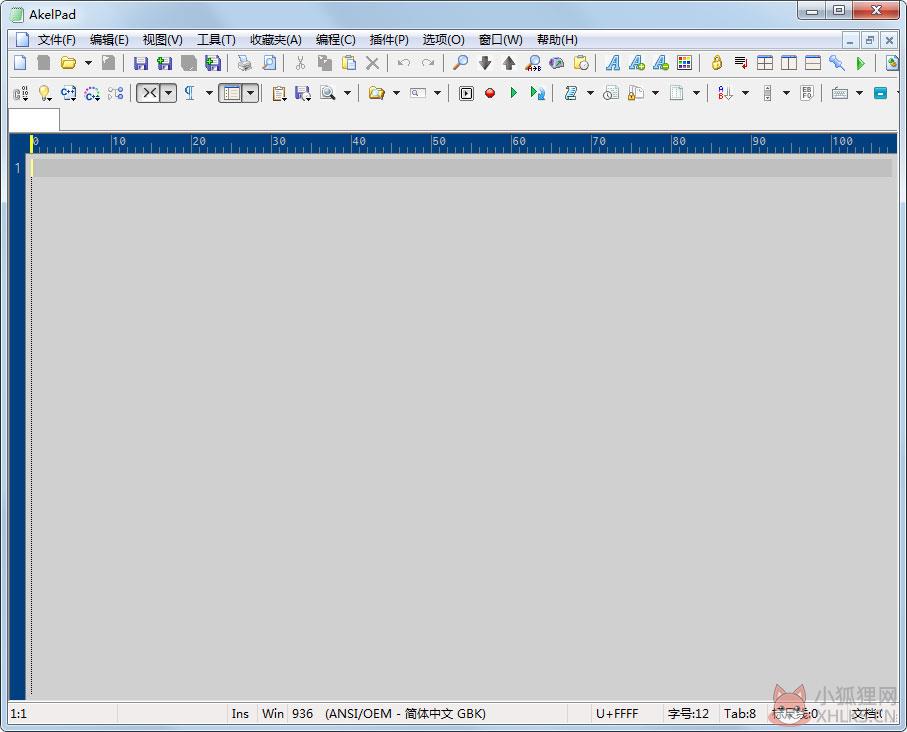Click the open folder icon
Screen dimensions: 907x732
pos(68,62)
